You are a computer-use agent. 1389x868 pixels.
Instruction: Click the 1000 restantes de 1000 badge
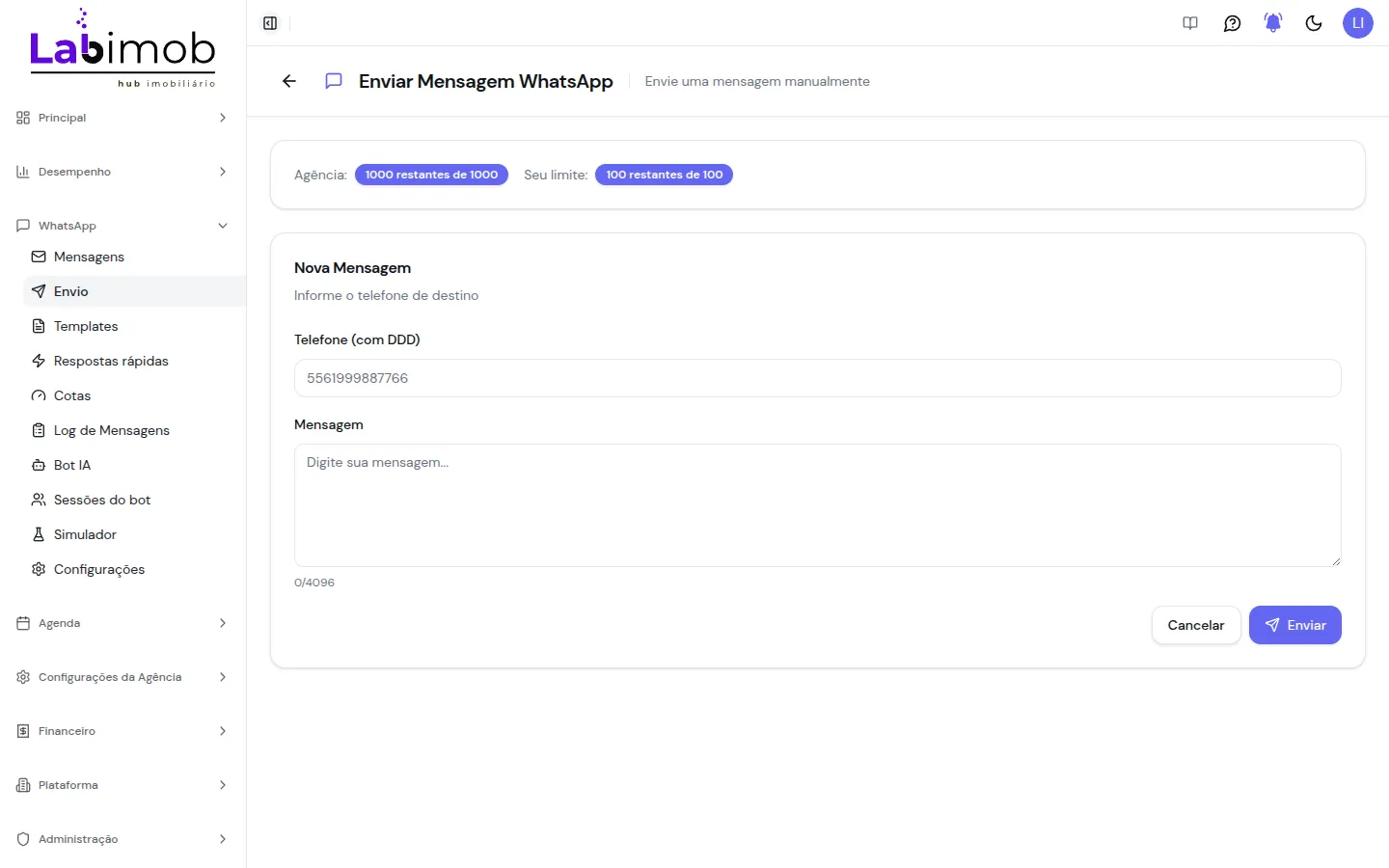(431, 175)
